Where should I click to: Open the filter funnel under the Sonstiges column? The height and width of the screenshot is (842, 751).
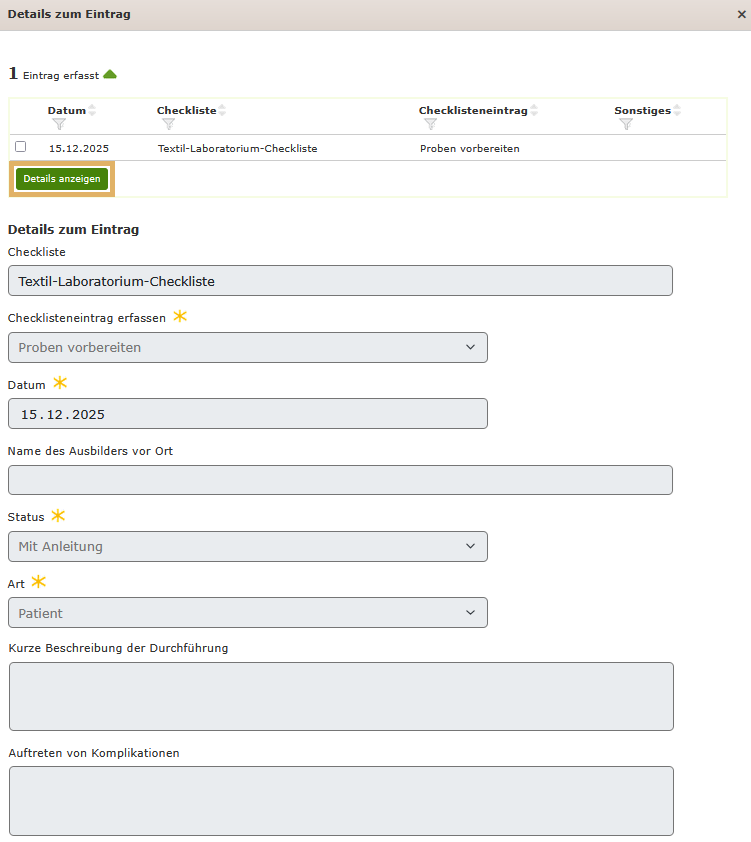[626, 124]
